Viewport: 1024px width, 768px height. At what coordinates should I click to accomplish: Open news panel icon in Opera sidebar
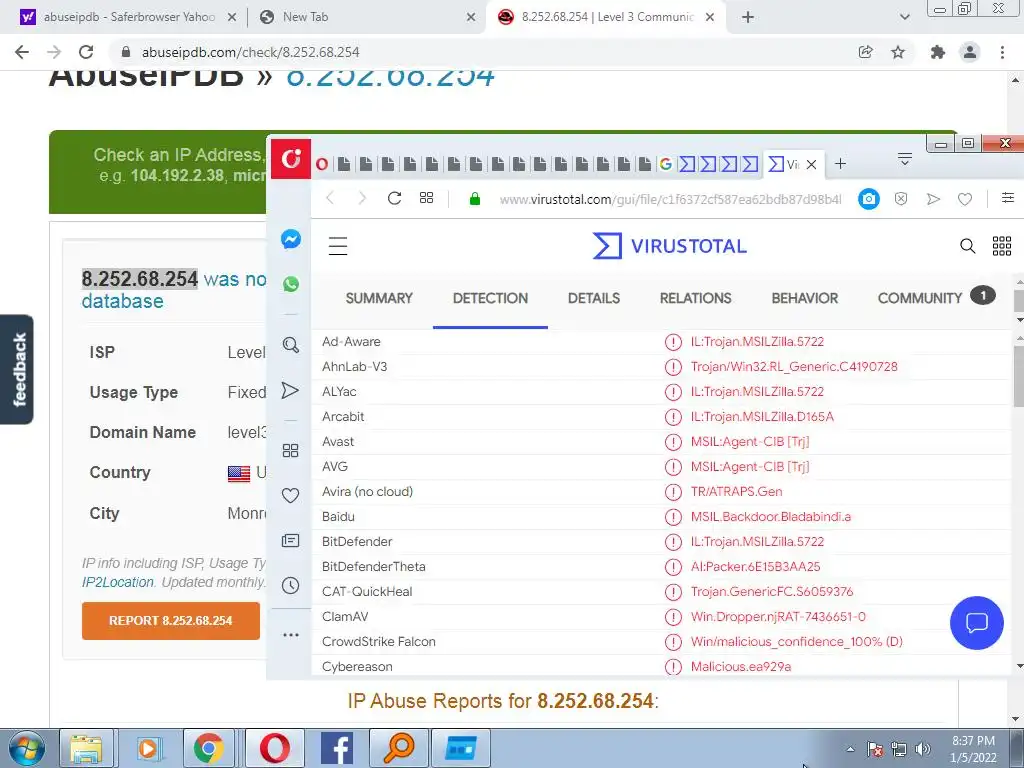[x=291, y=541]
